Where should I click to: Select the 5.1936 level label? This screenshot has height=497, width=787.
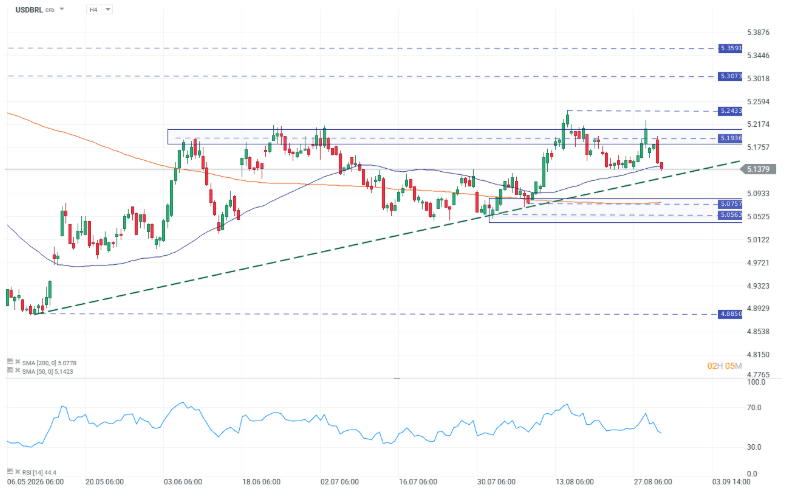pyautogui.click(x=730, y=138)
